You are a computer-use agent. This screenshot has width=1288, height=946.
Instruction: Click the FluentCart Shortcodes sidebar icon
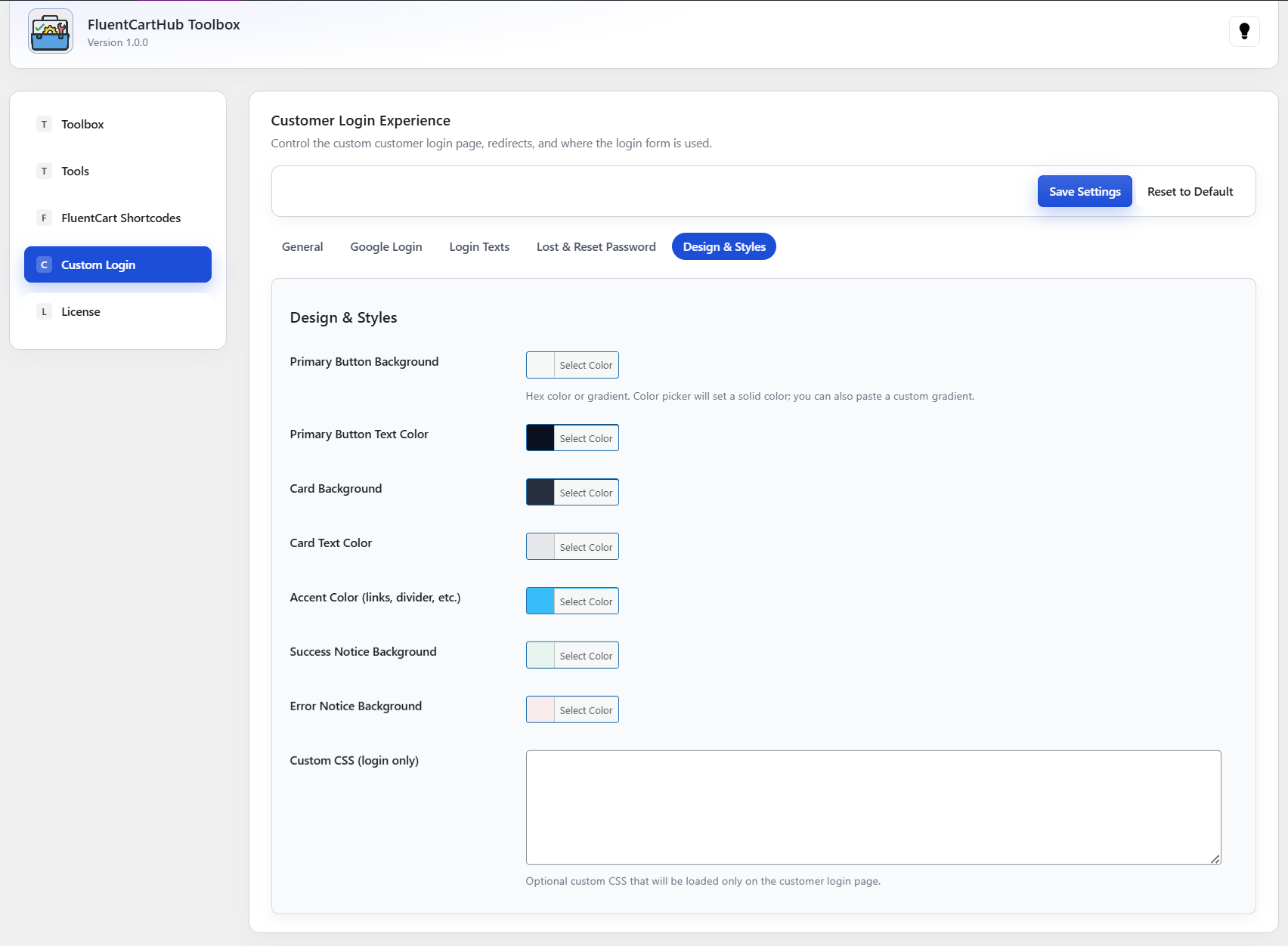click(44, 218)
